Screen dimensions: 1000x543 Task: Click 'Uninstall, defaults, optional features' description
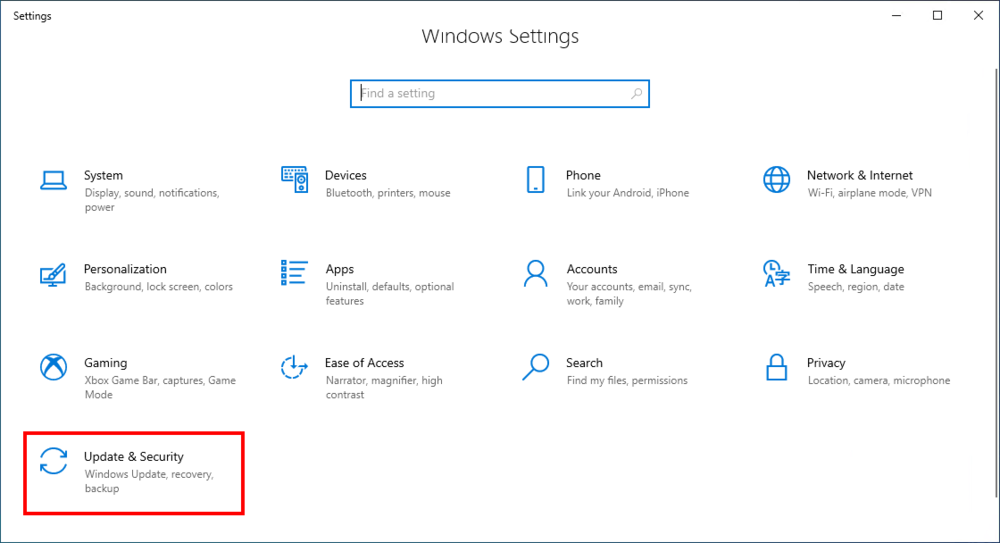(390, 294)
